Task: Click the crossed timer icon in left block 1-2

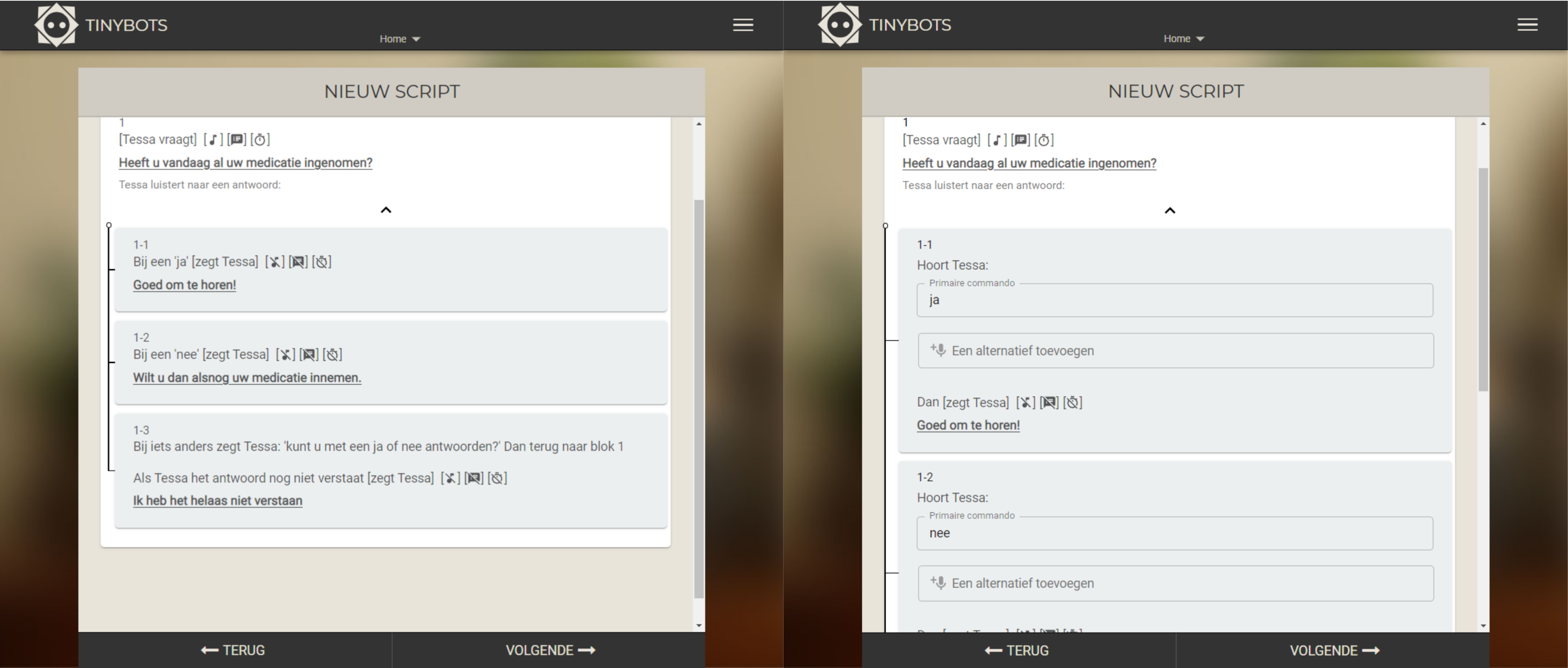Action: pos(332,355)
